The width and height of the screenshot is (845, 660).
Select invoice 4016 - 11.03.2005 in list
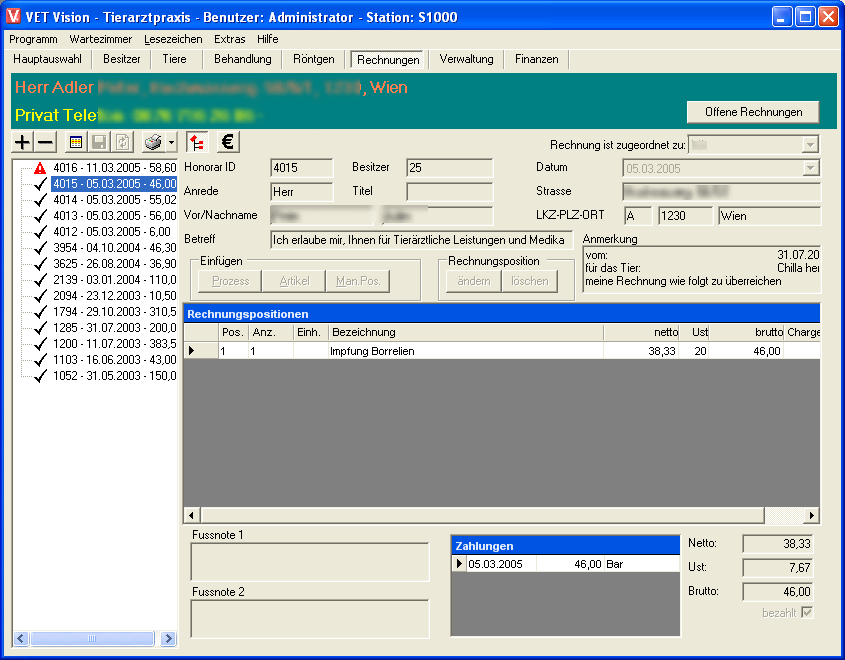click(x=114, y=168)
